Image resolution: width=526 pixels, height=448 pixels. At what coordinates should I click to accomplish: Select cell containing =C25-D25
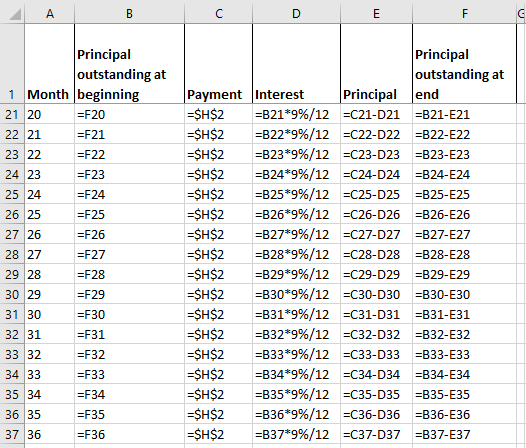[376, 194]
